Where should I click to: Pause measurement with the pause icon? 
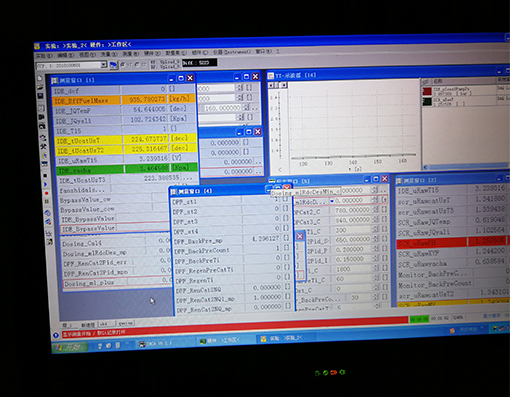[x=47, y=202]
